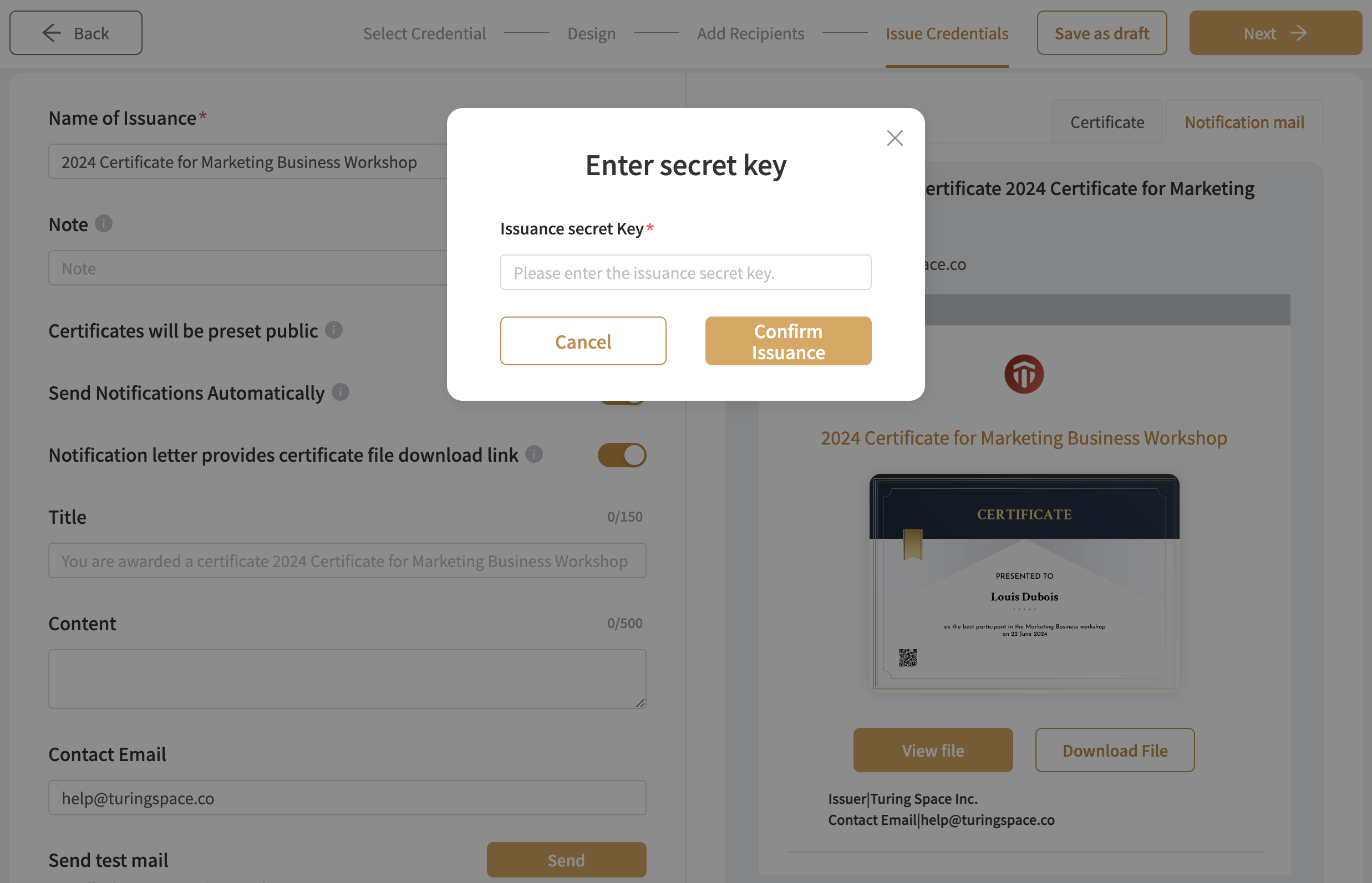Switch to the Certificate tab
Viewport: 1372px width, 883px height.
[1107, 122]
